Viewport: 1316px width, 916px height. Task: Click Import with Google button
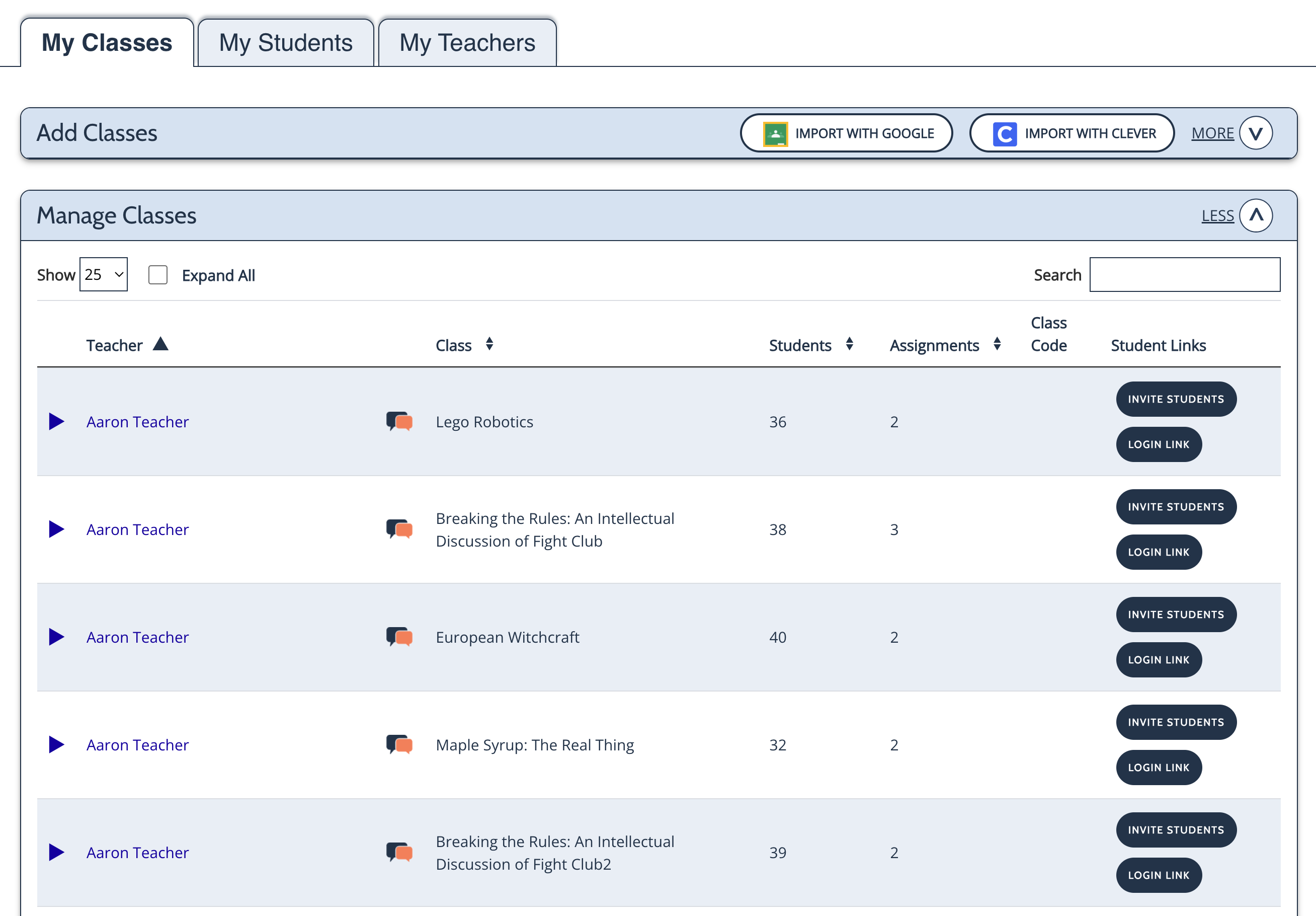click(x=847, y=134)
